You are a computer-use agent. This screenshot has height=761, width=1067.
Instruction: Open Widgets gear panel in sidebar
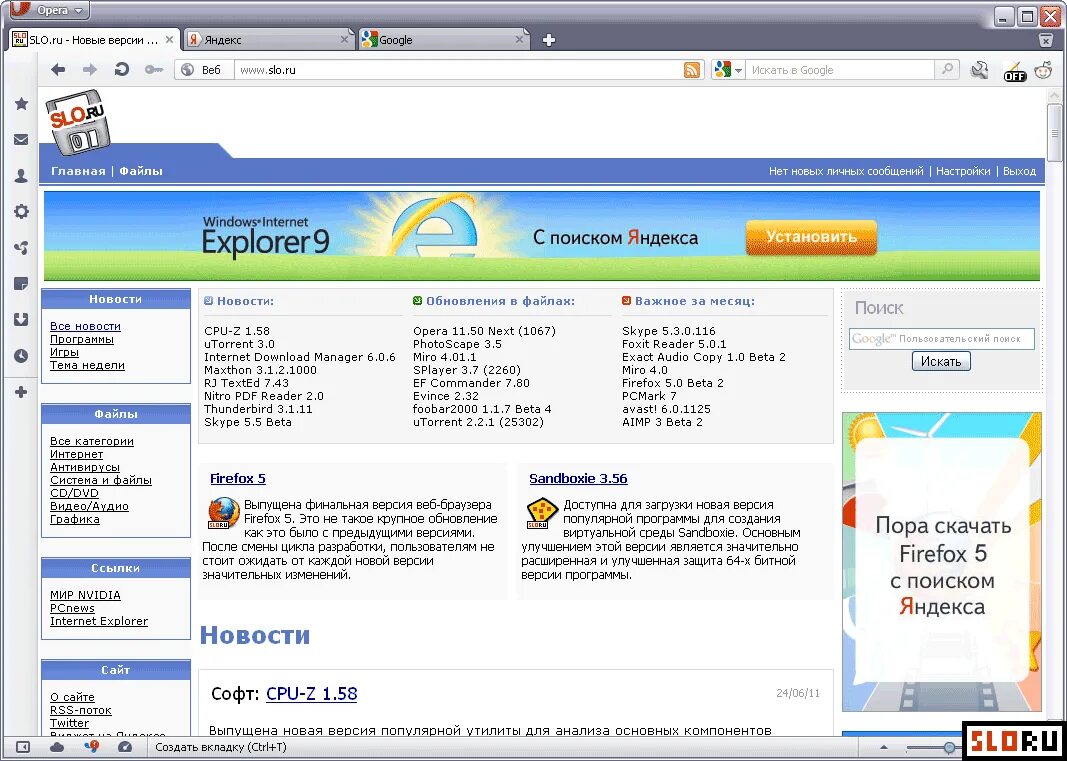tap(21, 212)
